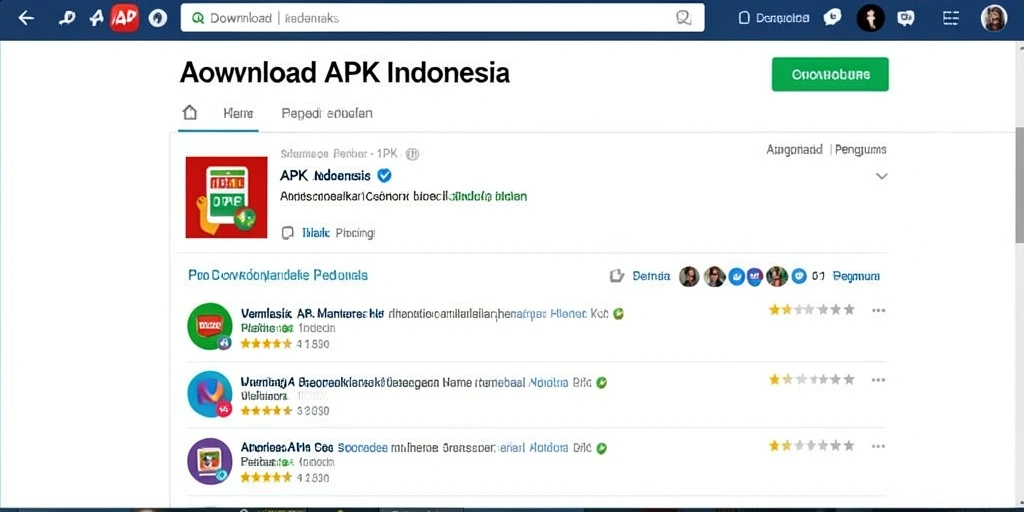1024x512 pixels.
Task: Click the right-hand star rating of the second app row
Action: 812,379
